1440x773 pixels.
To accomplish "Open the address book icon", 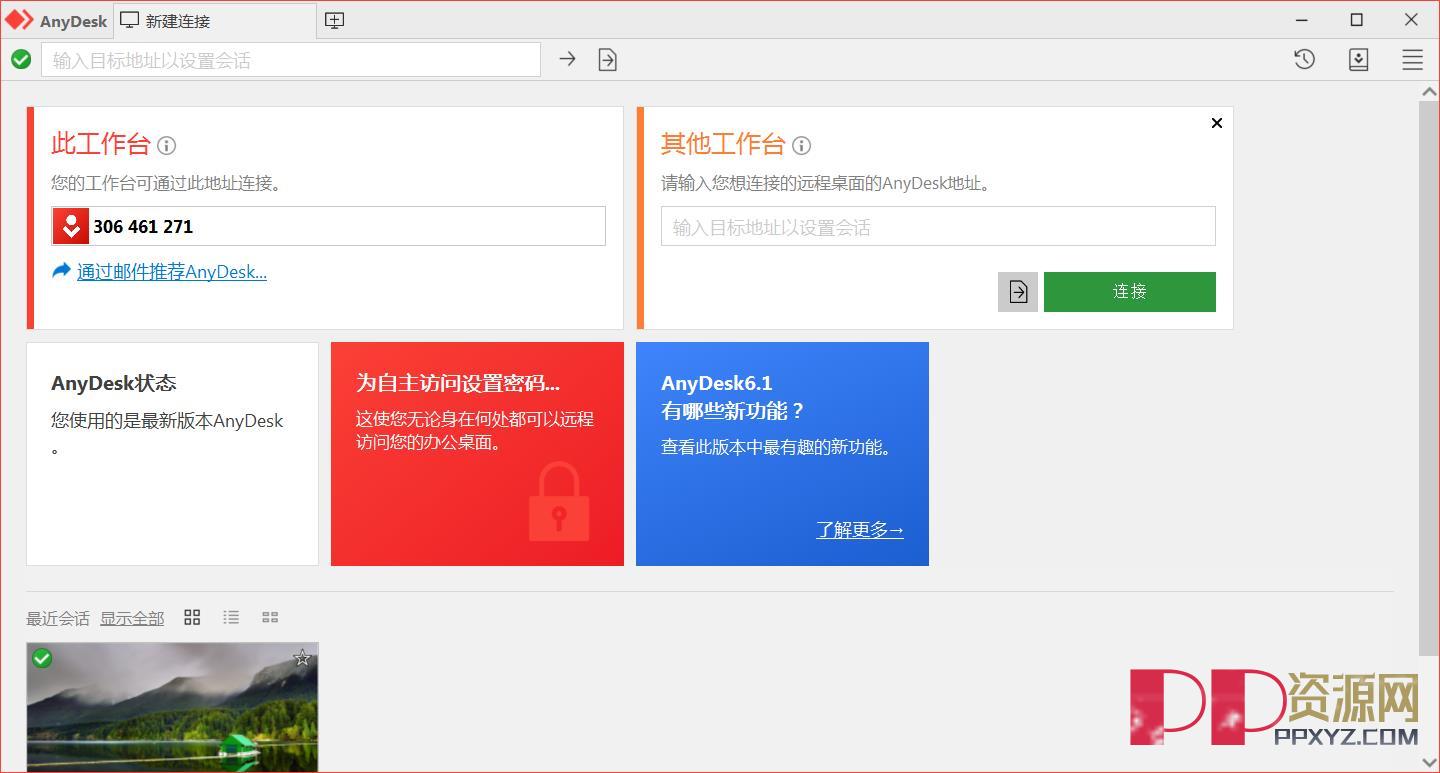I will click(x=1358, y=59).
